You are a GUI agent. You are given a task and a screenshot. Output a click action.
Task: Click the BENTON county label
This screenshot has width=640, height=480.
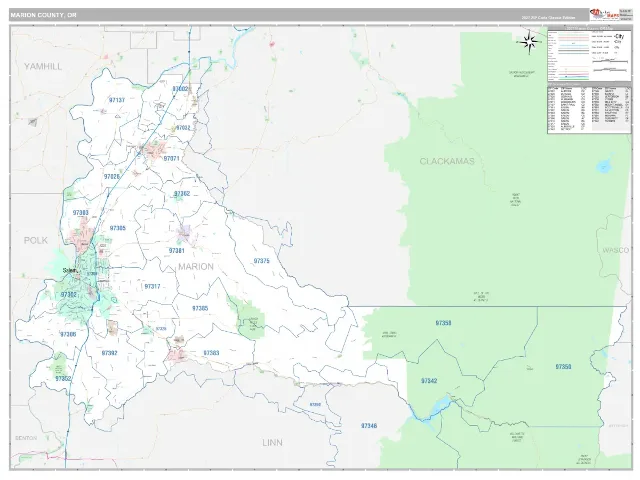(26, 438)
